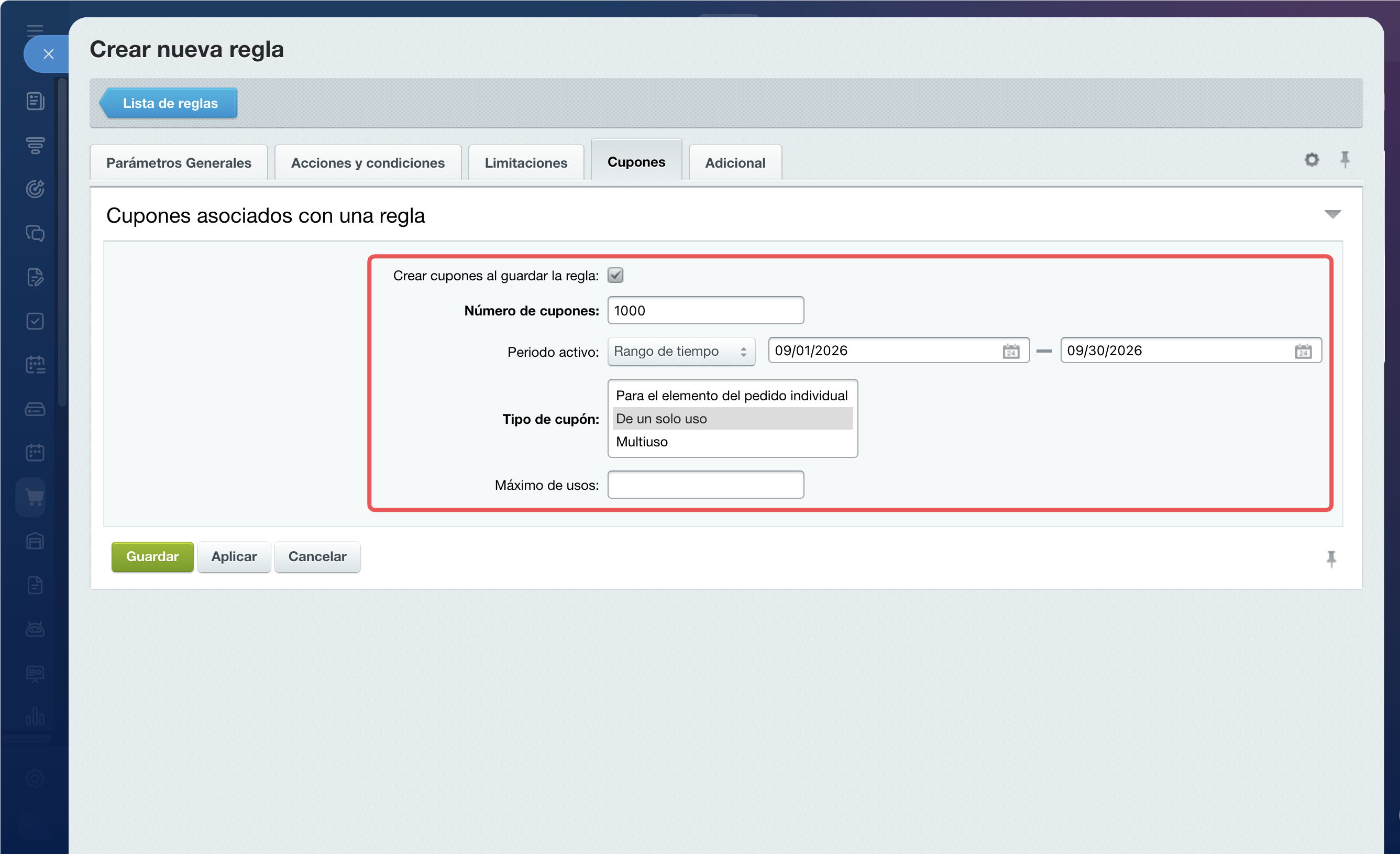Screen dimensions: 1400x854
Task: Click the Aplicar button
Action: click(234, 557)
